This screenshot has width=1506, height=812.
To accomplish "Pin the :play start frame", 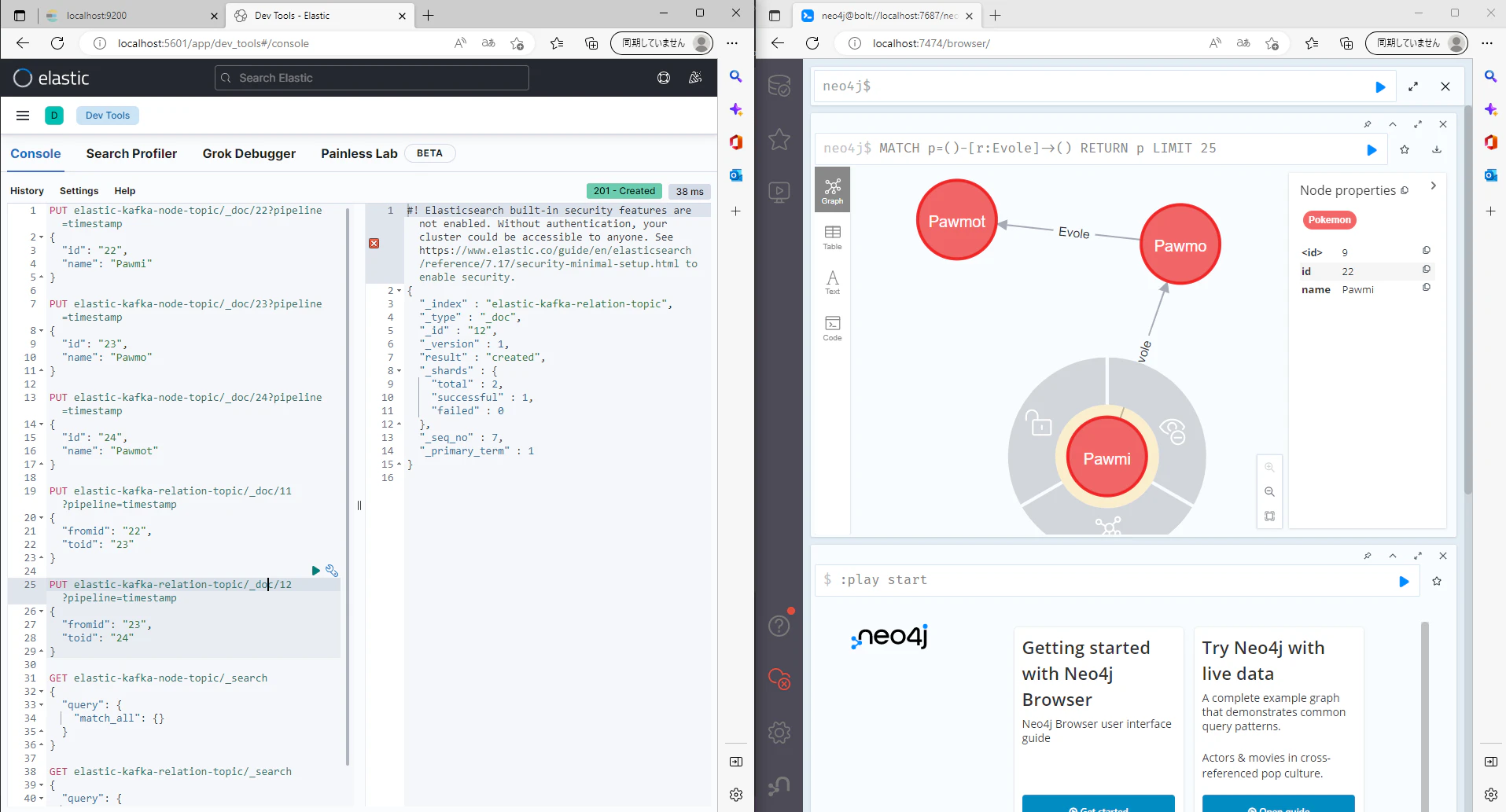I will [1368, 556].
